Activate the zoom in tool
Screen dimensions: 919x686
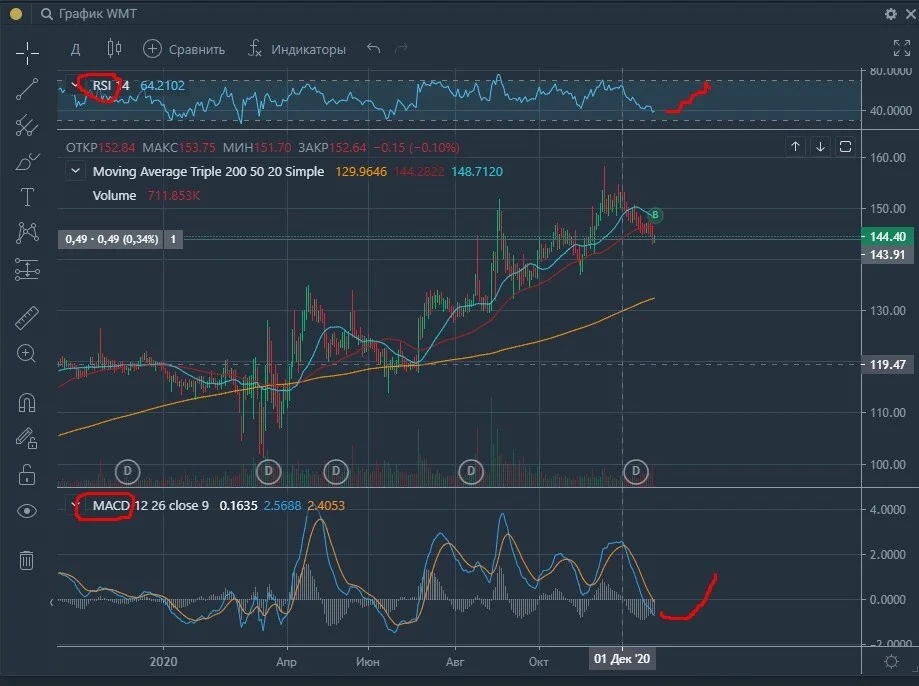pyautogui.click(x=26, y=353)
